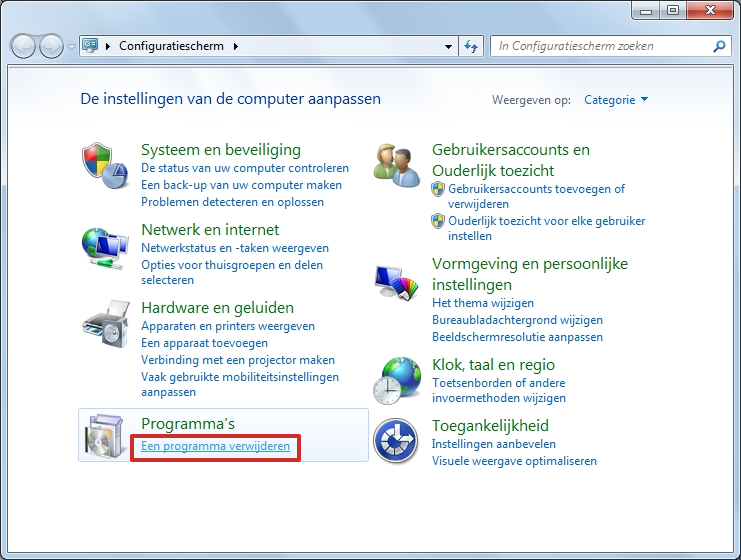This screenshot has width=741, height=560.
Task: Open Problemen detecteren en oplossen
Action: coord(232,202)
